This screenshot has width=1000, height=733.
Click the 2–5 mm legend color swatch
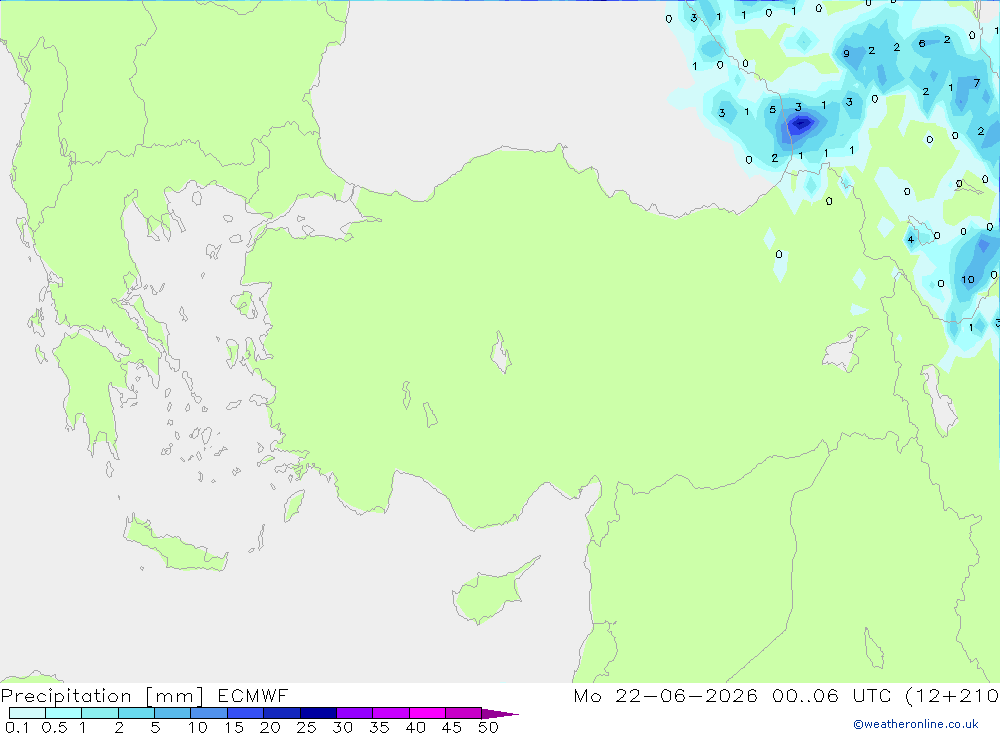click(x=136, y=713)
